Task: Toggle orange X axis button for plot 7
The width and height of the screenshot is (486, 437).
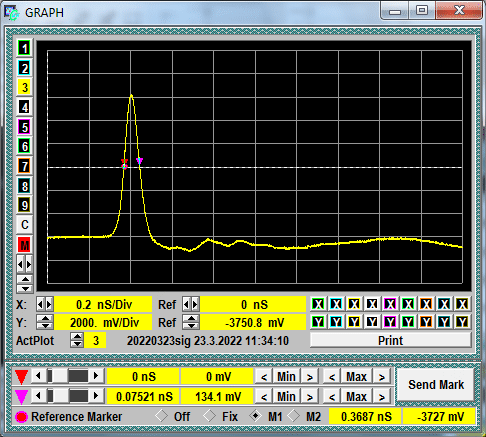Action: click(426, 304)
